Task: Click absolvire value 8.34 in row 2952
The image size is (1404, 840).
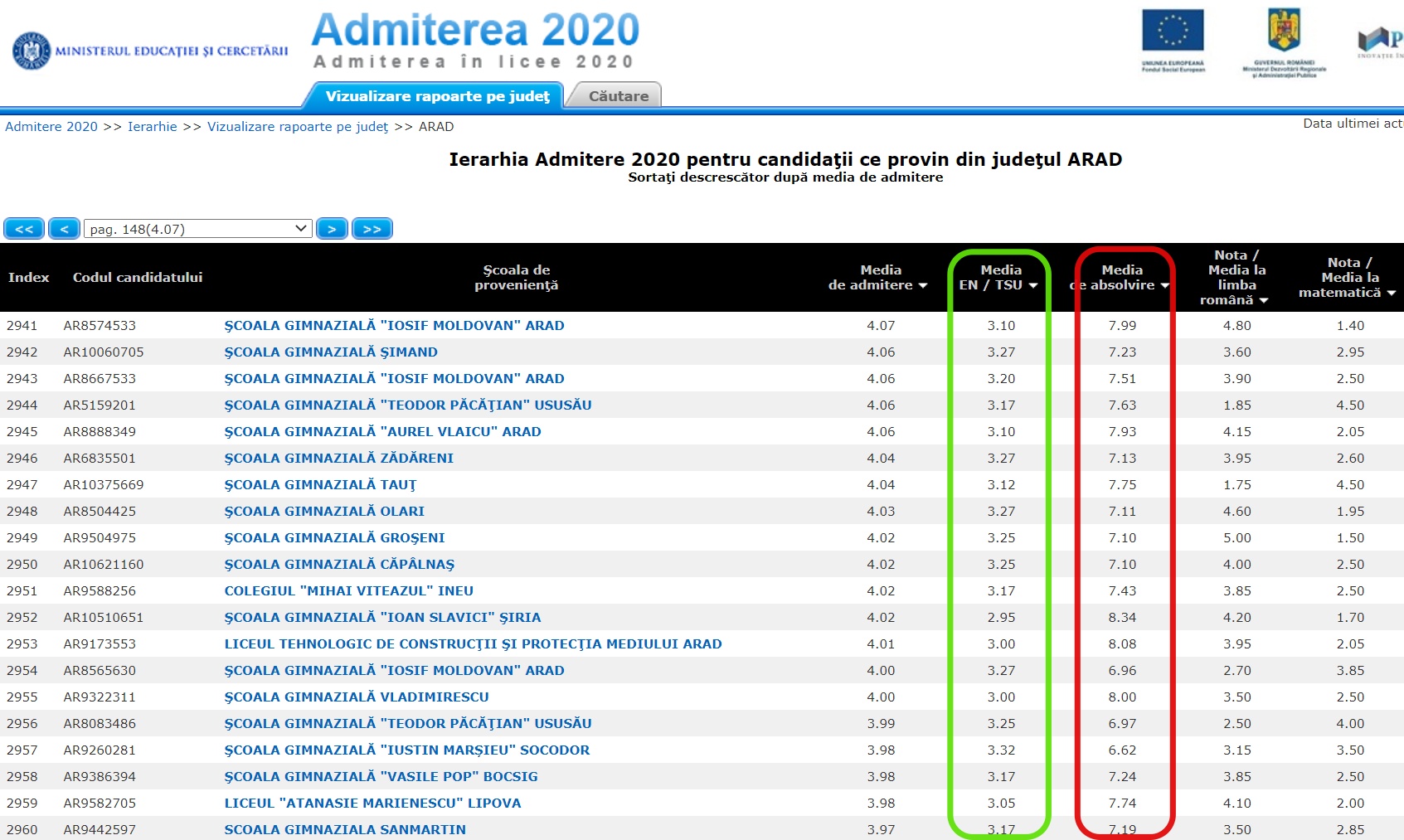Action: [1122, 617]
